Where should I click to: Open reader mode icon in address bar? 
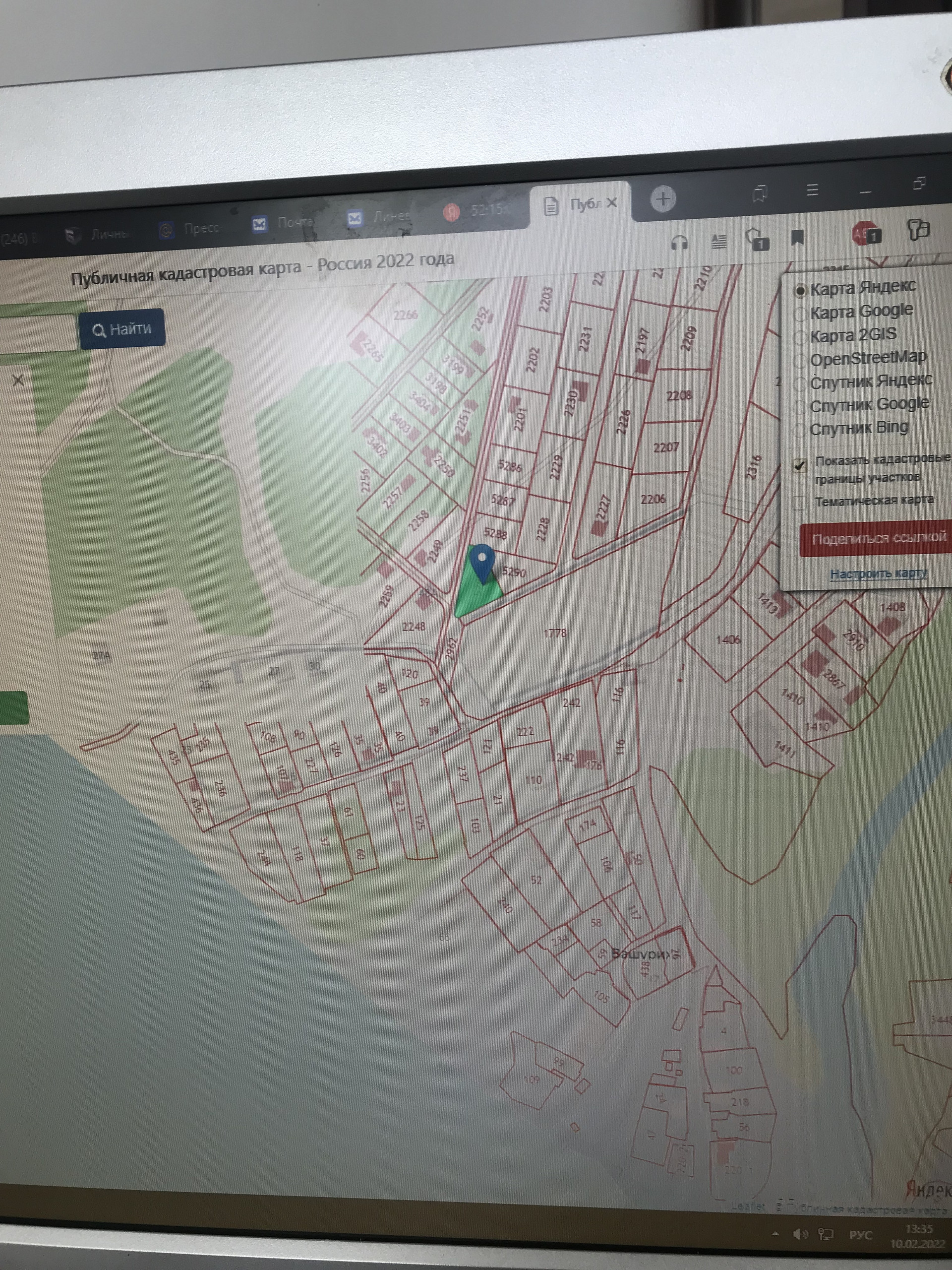pyautogui.click(x=718, y=242)
